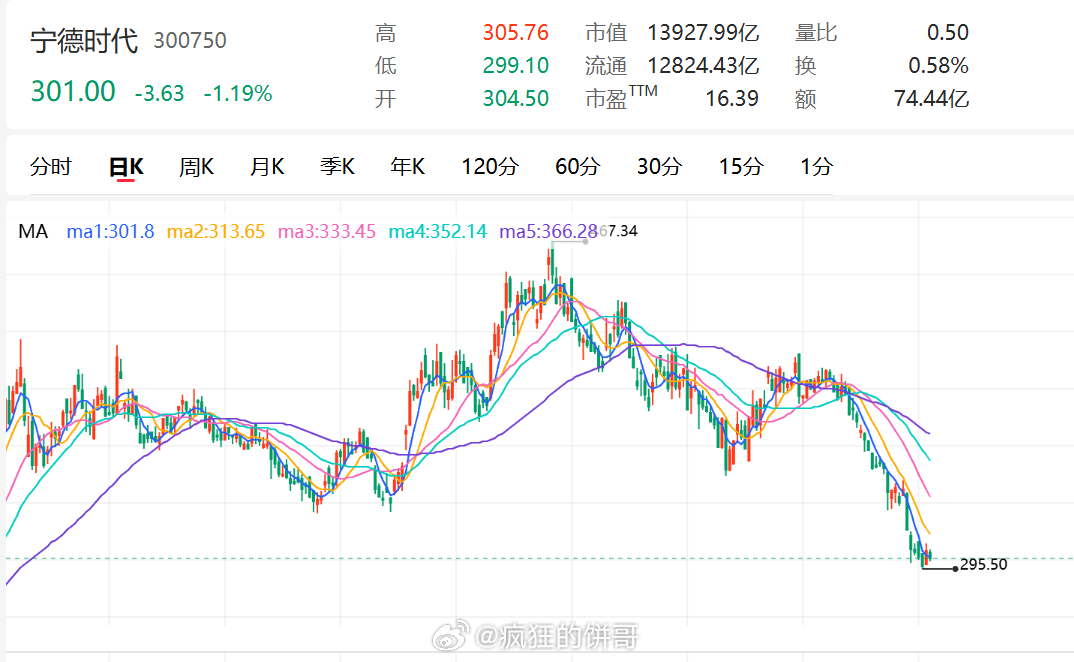Click the ma3:333.45 legend entry
Screen dimensions: 1074x662
(327, 231)
